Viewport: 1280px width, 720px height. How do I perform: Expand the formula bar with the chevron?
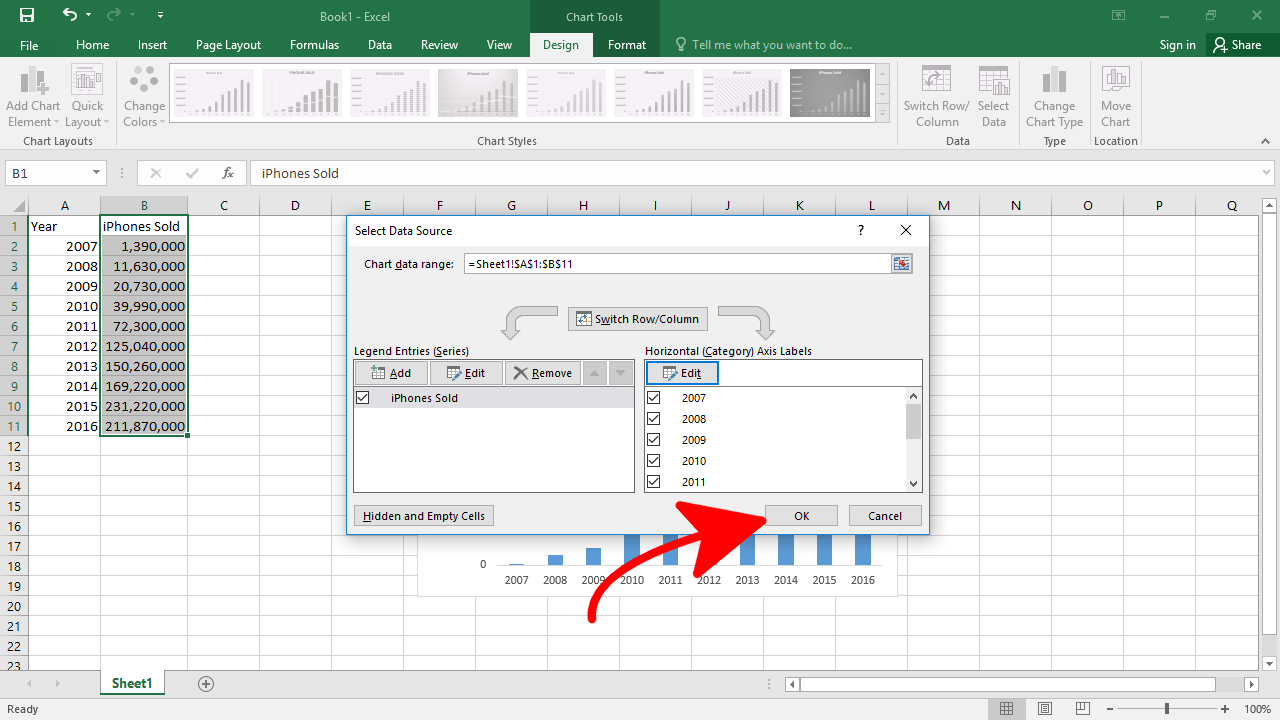[1265, 173]
